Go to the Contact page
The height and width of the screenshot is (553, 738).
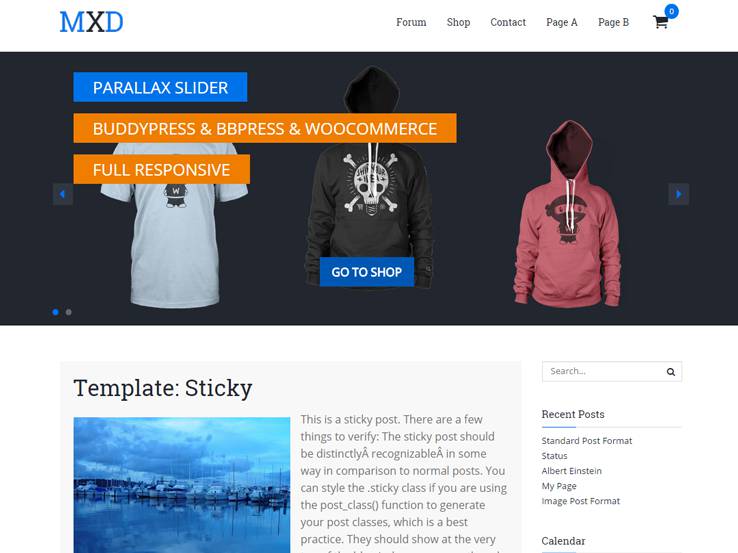[x=508, y=22]
